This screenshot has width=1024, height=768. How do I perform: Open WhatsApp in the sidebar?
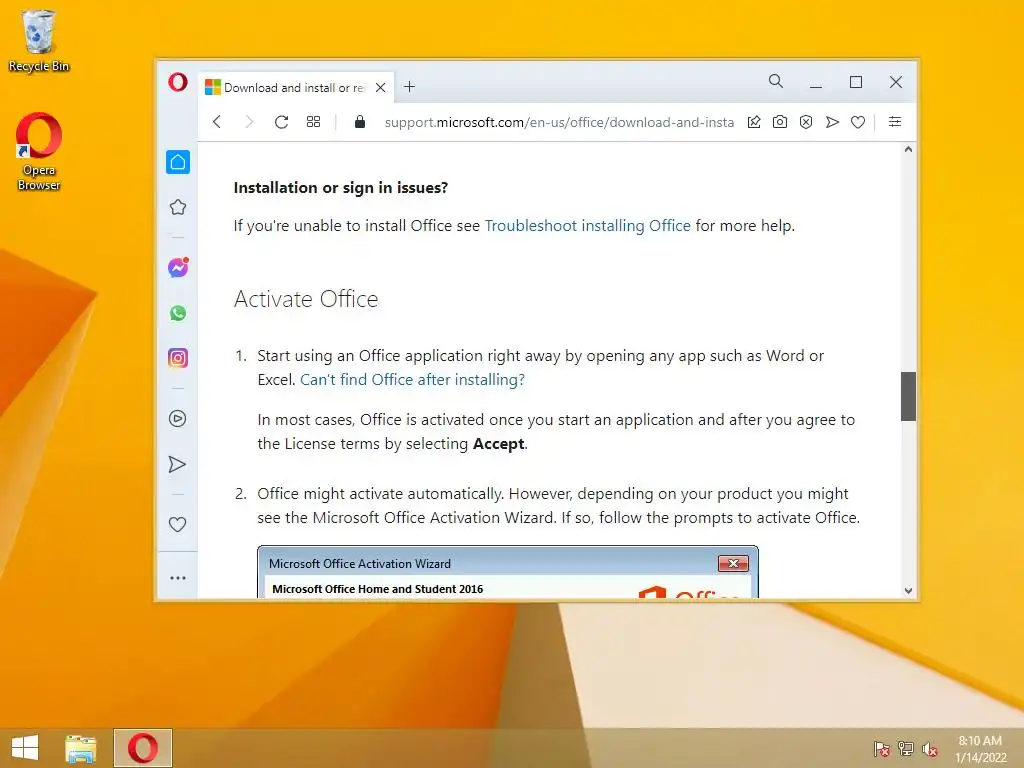(x=178, y=313)
